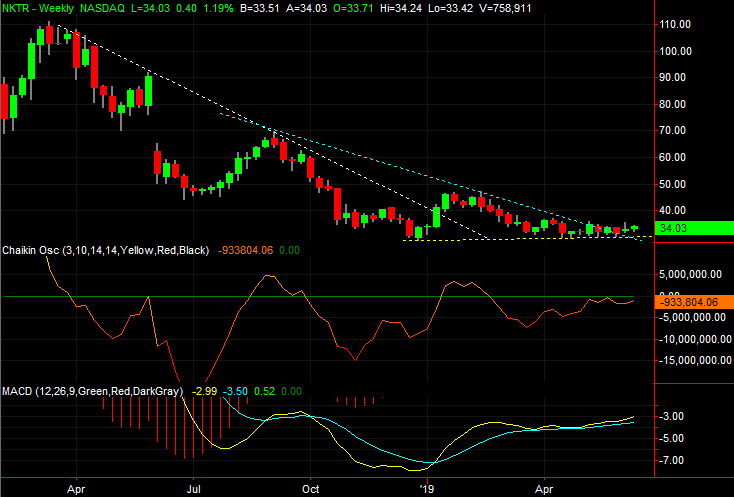
Task: Click the Chaikin value -933804.06 in header
Action: [x=245, y=250]
